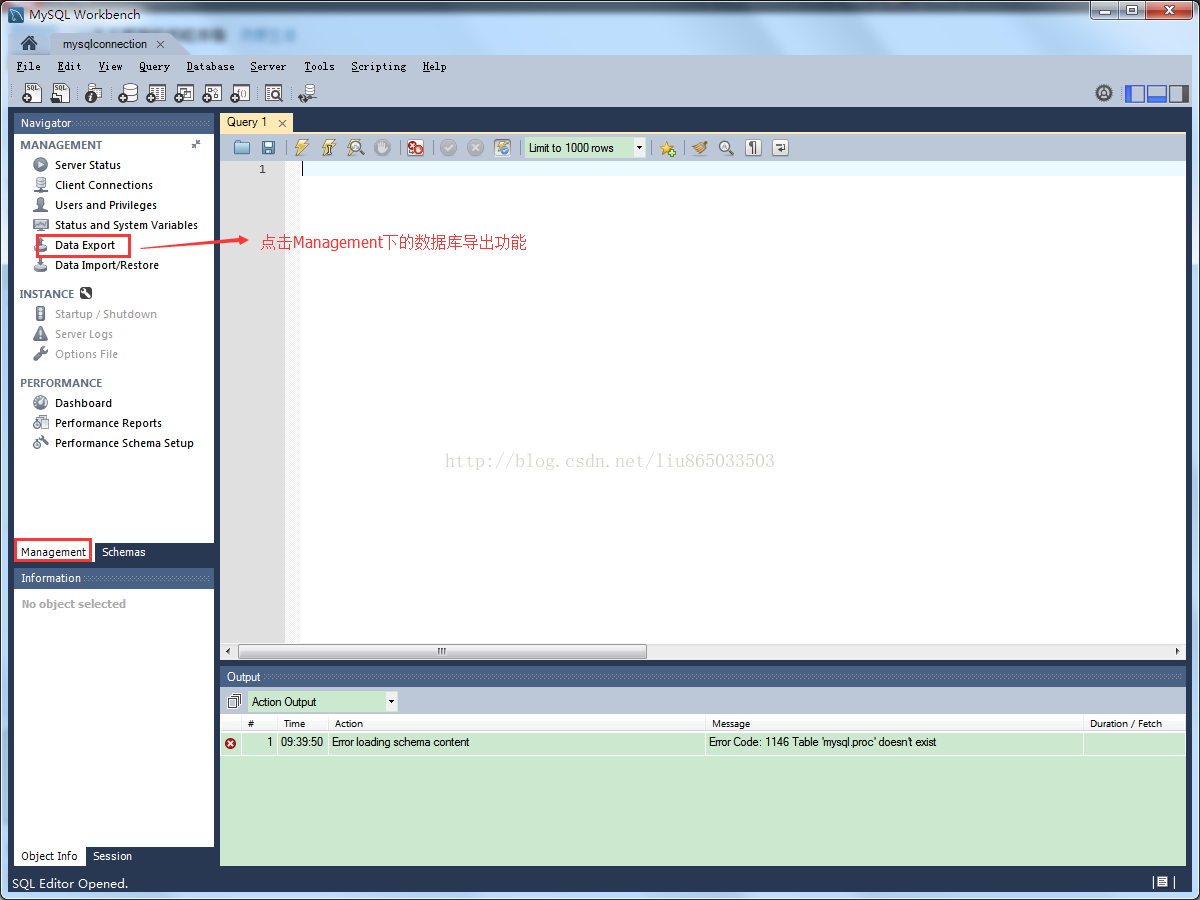
Task: Toggle the left sidebar panel visibility
Action: [1135, 93]
